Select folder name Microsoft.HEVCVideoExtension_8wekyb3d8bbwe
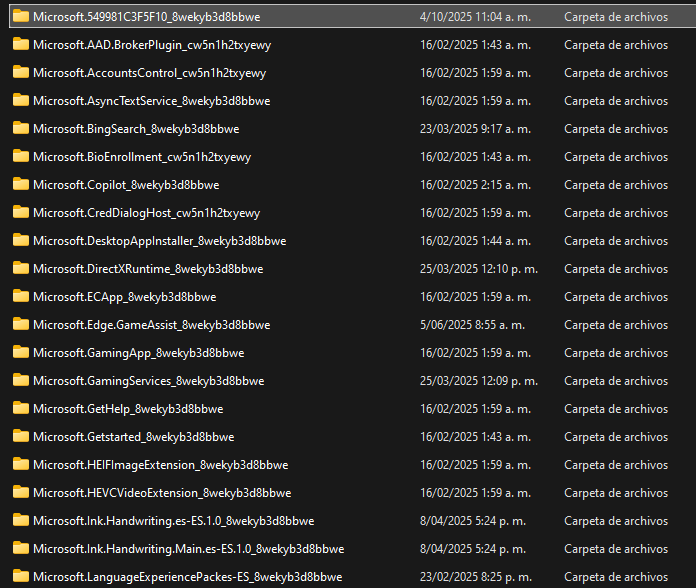The image size is (696, 588). pyautogui.click(x=162, y=493)
